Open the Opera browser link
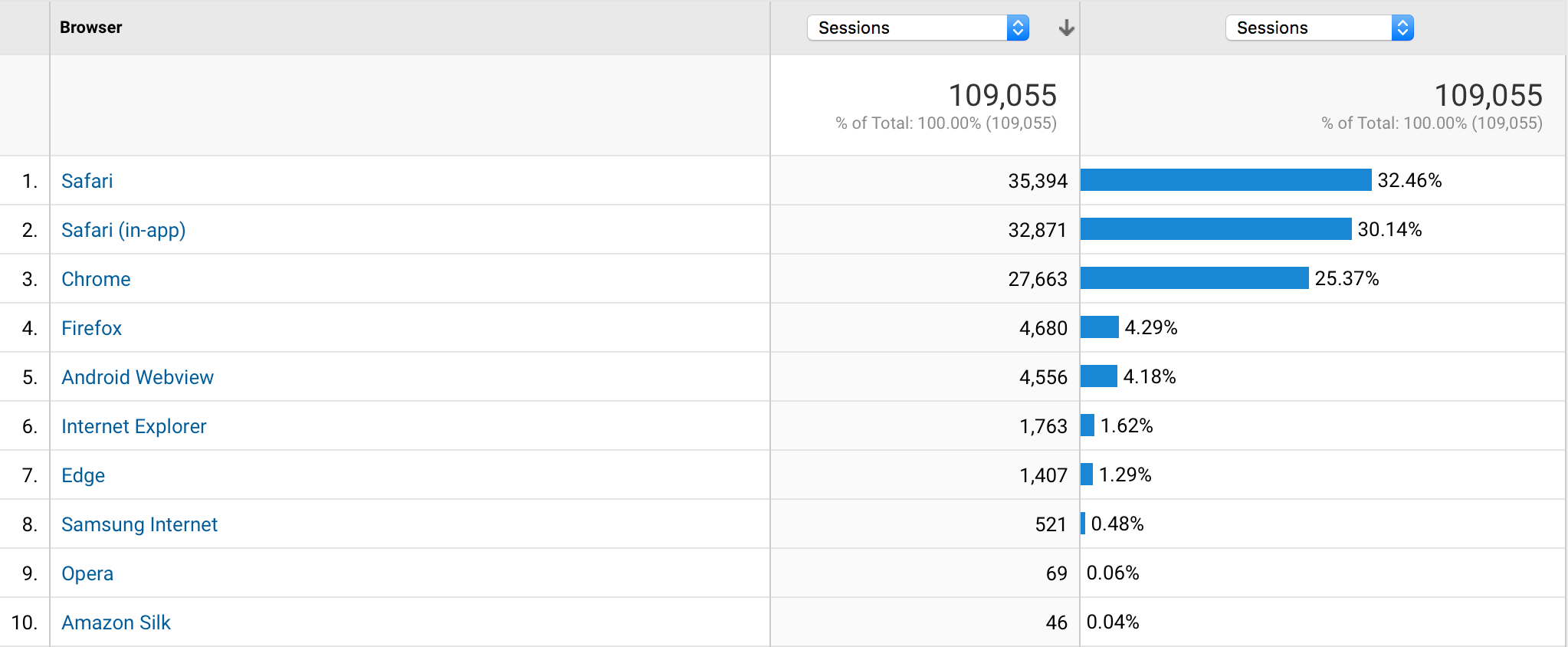 pos(87,573)
